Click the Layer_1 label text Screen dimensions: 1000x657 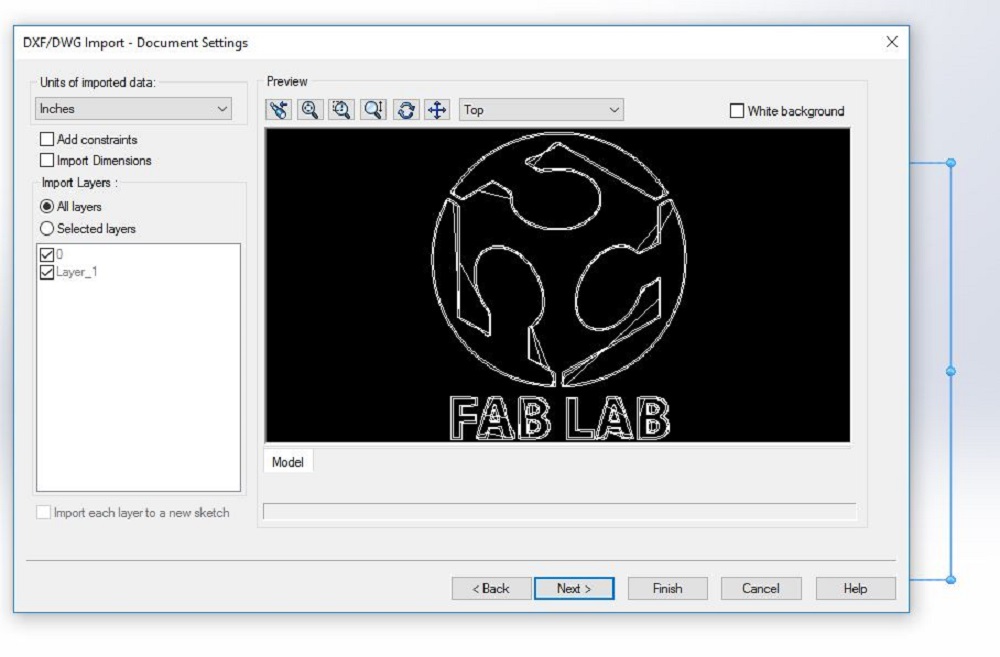coord(77,272)
